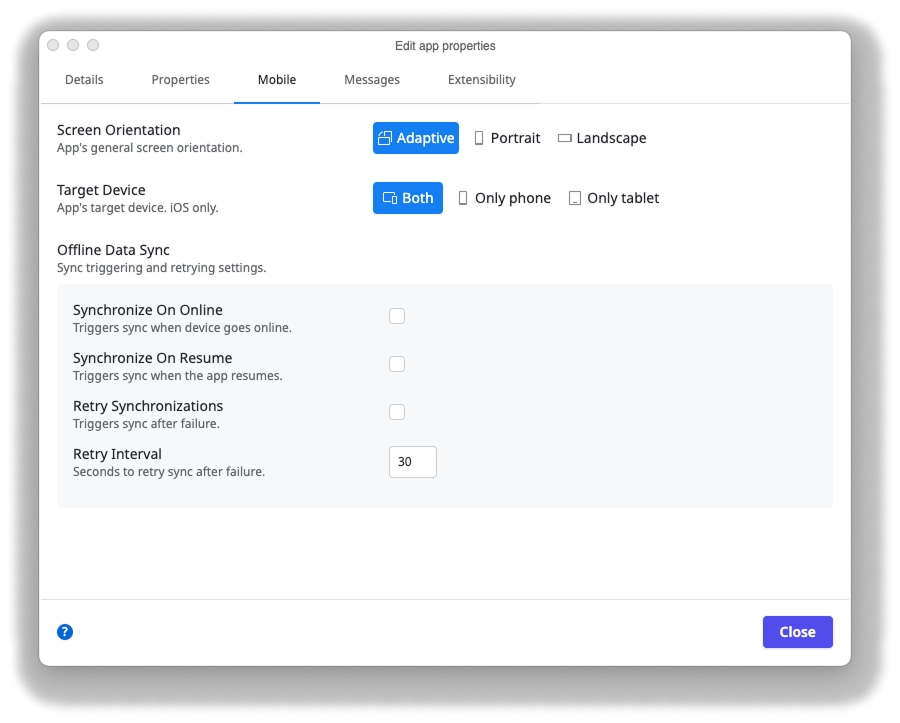
Task: Check the Retry Synchronizations box
Action: point(397,412)
